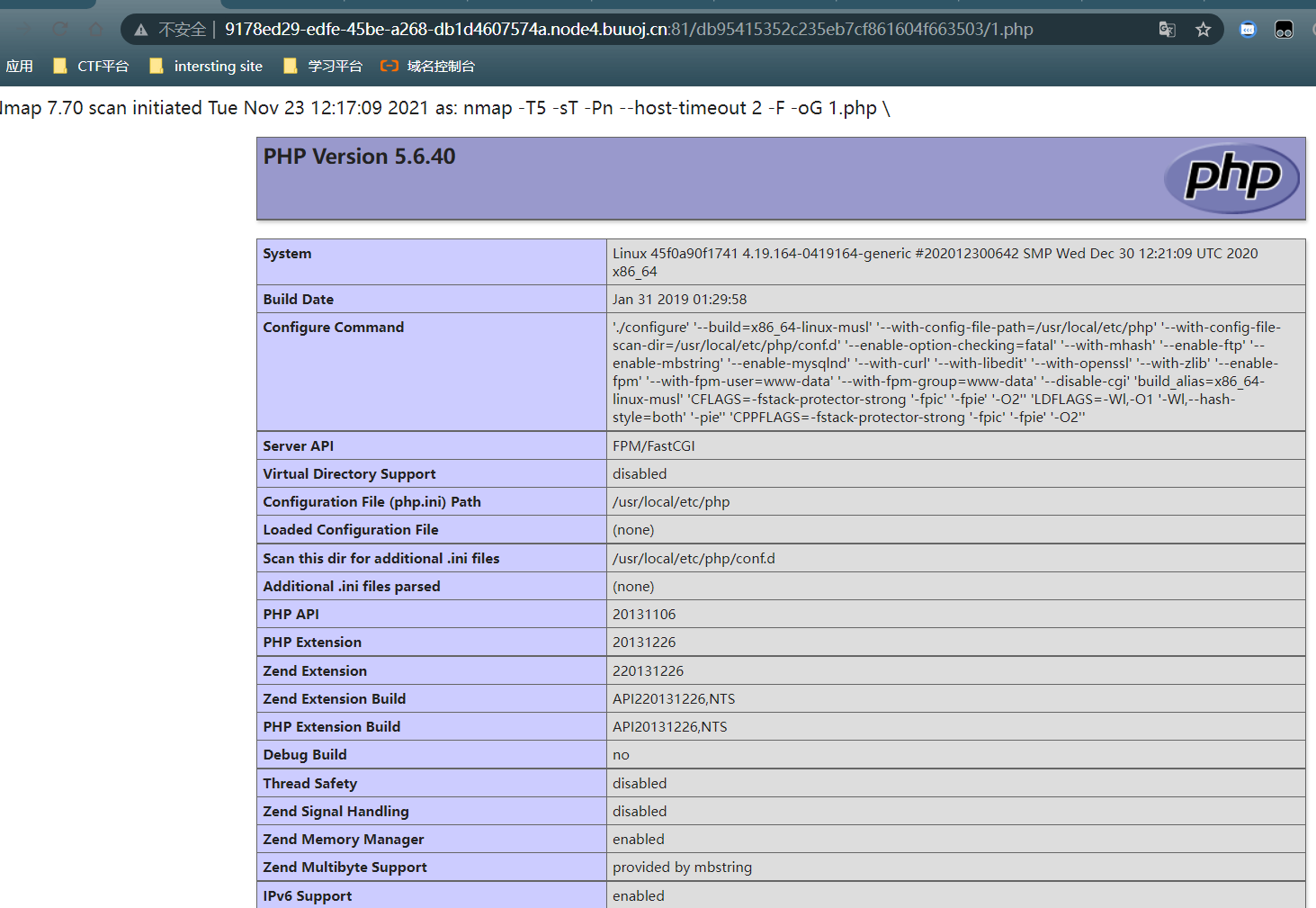Bookmark this page with the star icon

[x=1204, y=30]
